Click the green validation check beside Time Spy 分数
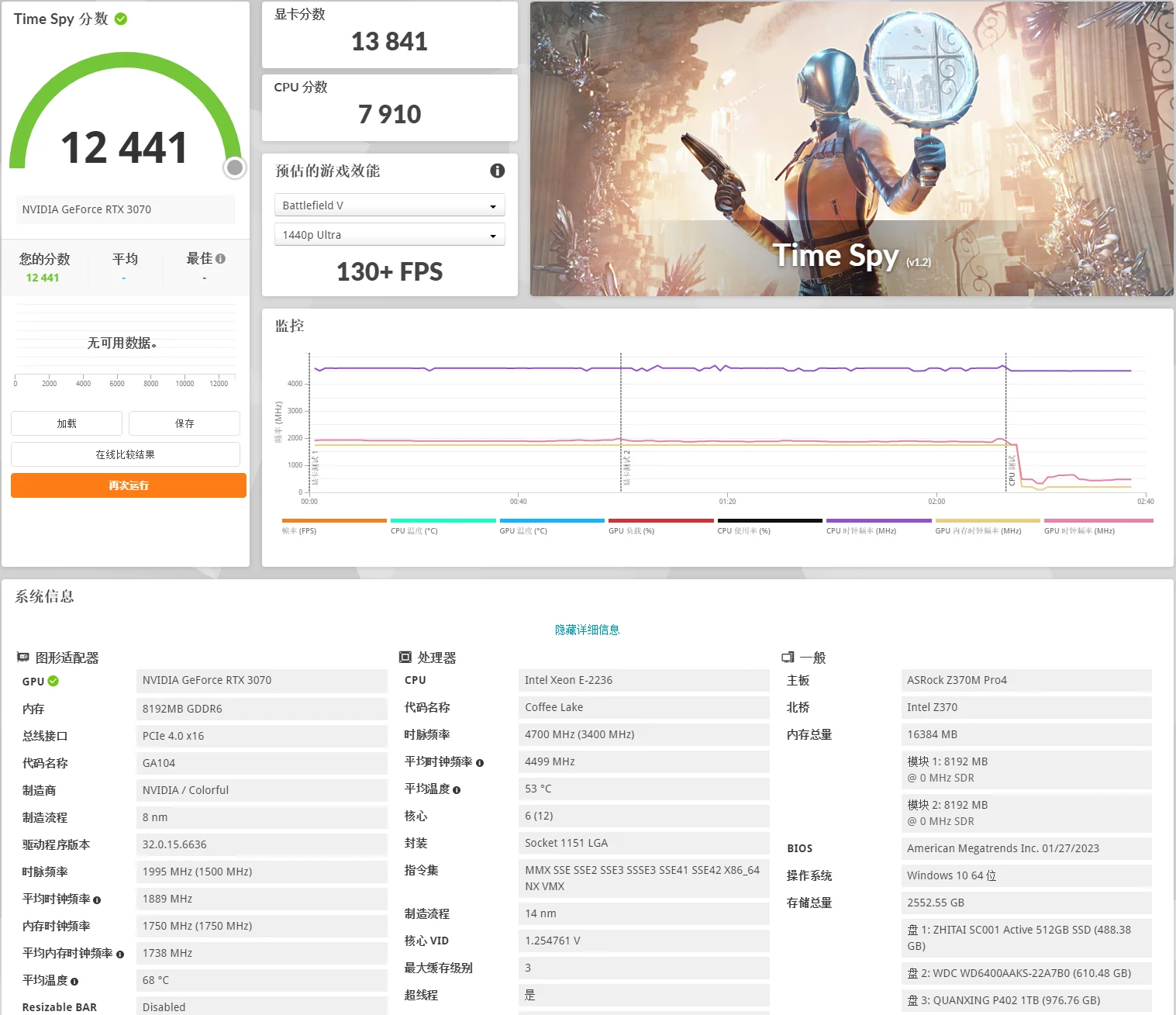 pyautogui.click(x=121, y=19)
